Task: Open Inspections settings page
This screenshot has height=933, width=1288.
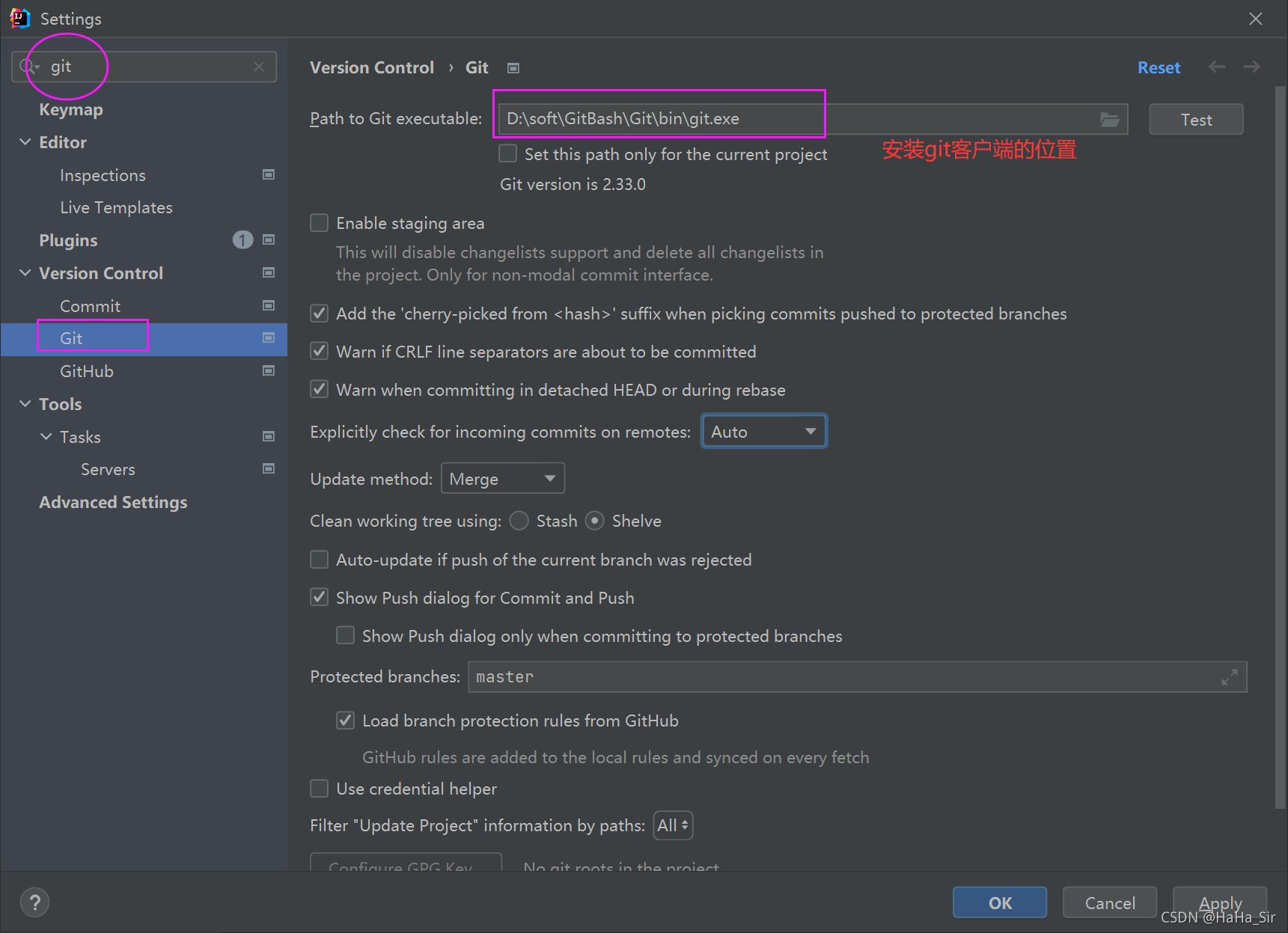Action: pos(103,175)
